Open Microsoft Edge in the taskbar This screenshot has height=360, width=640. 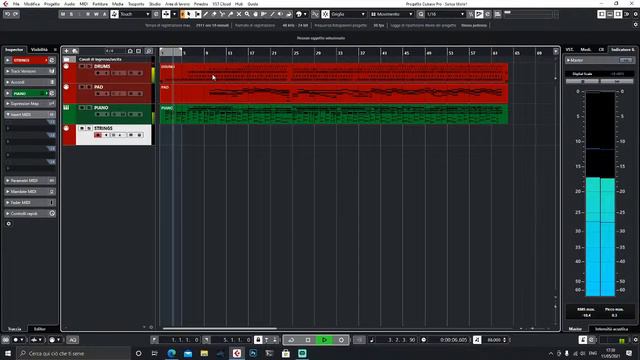coord(171,353)
